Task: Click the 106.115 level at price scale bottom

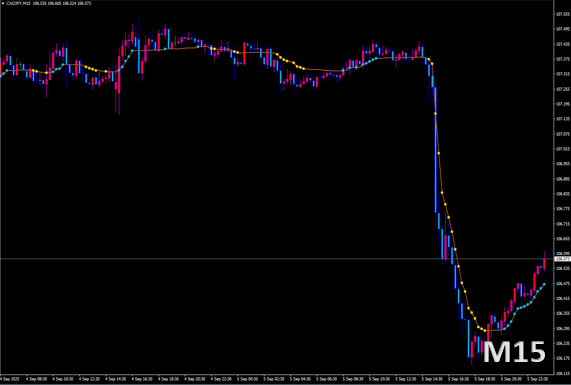Action: [x=562, y=373]
